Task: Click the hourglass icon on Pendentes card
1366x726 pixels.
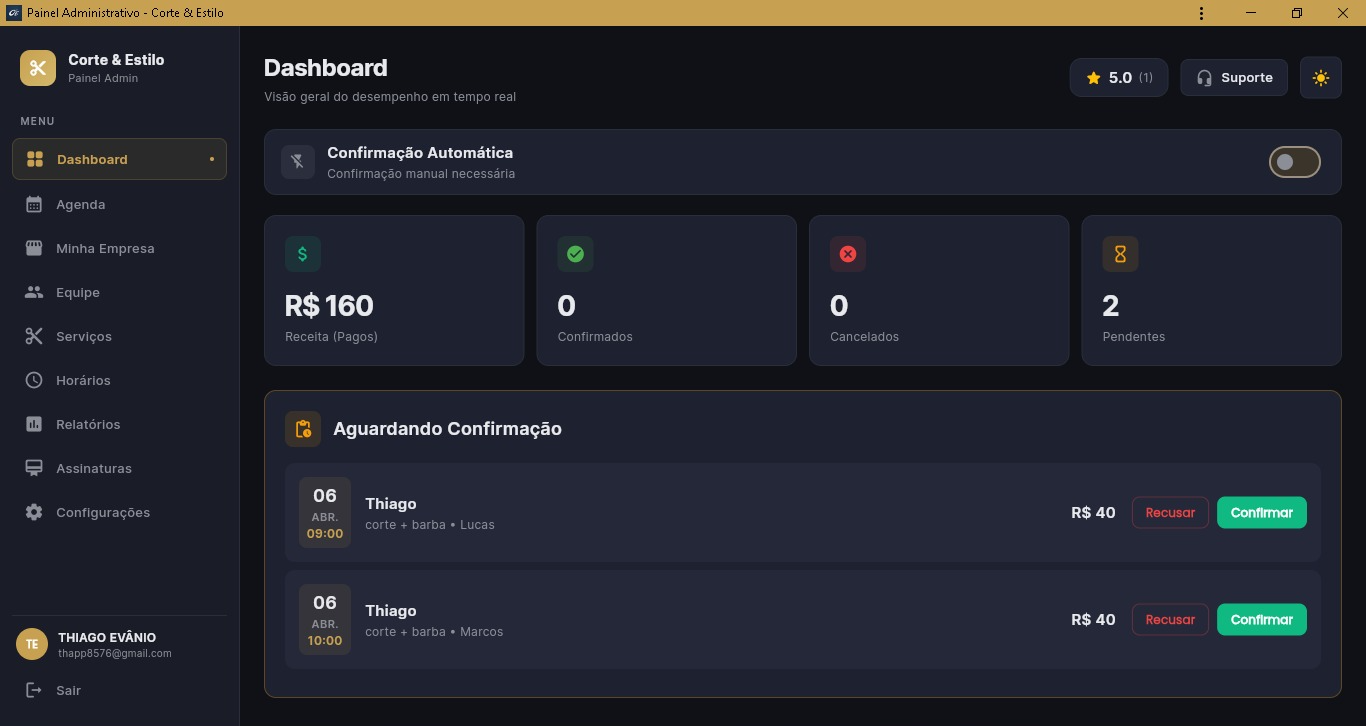Action: 1119,253
